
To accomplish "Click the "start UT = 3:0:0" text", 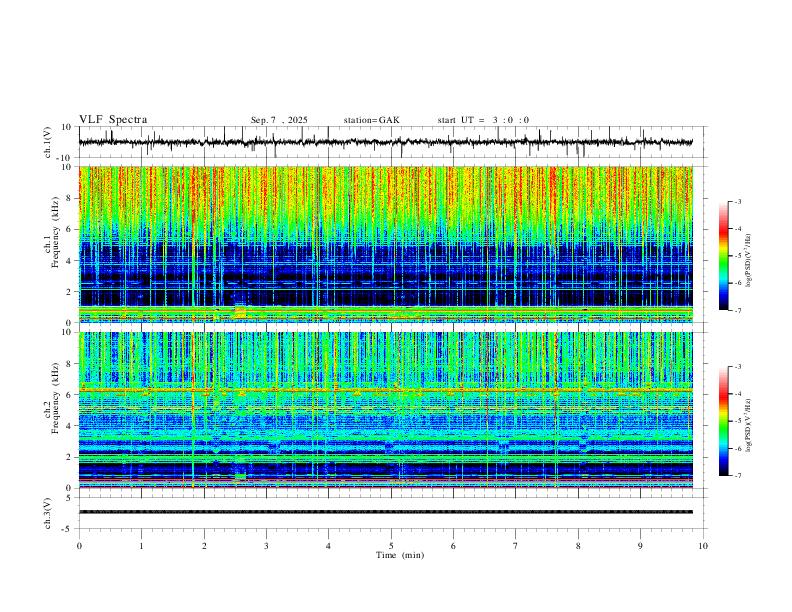I will coord(483,120).
